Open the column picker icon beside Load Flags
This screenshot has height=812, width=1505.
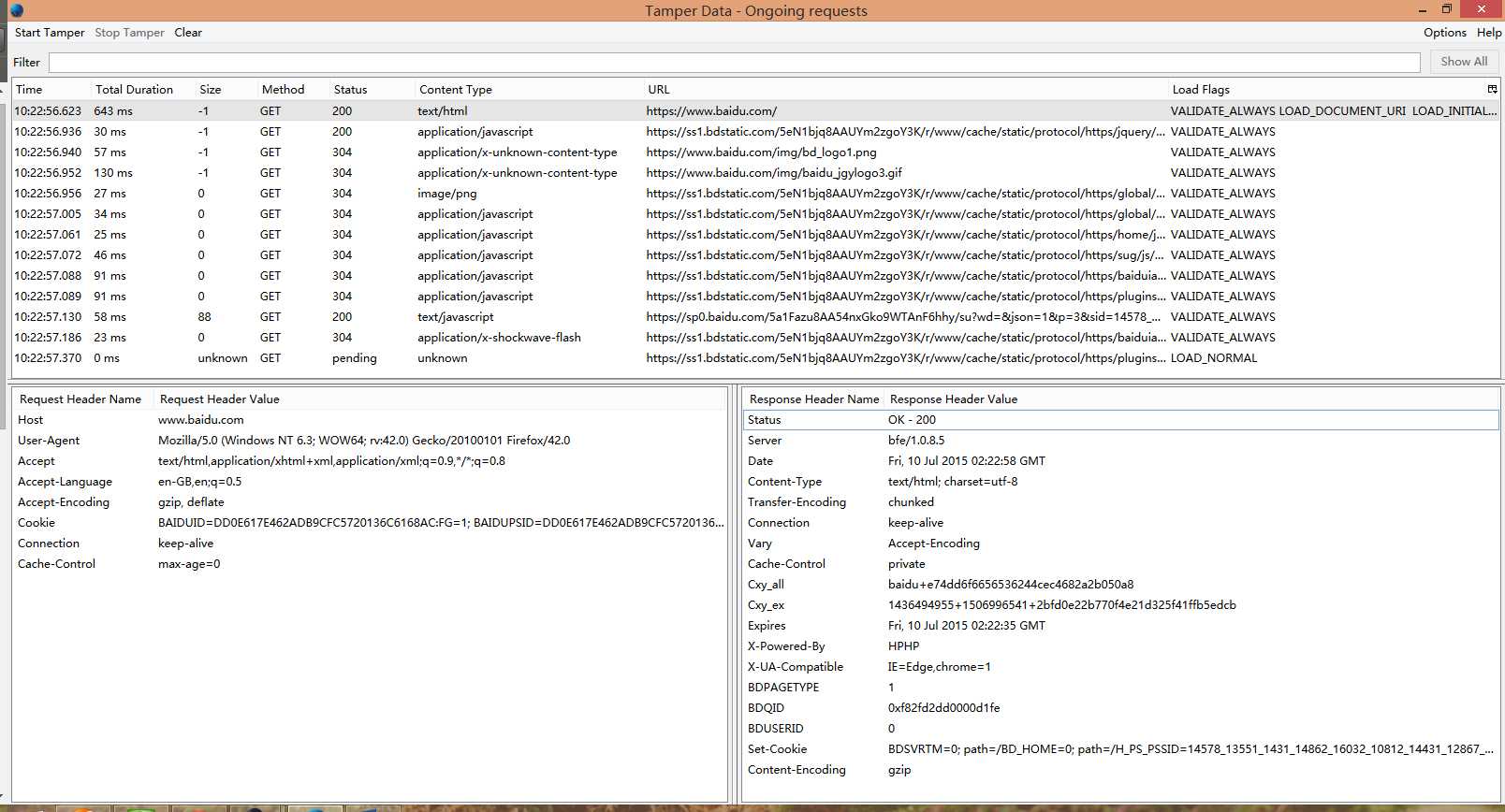tap(1492, 89)
